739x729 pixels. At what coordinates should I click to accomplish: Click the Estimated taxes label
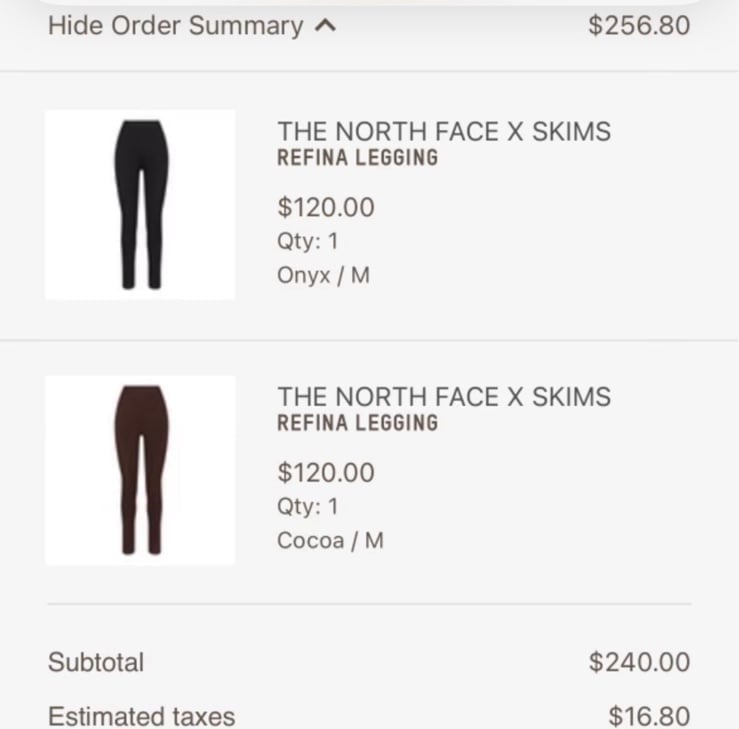pyautogui.click(x=141, y=716)
